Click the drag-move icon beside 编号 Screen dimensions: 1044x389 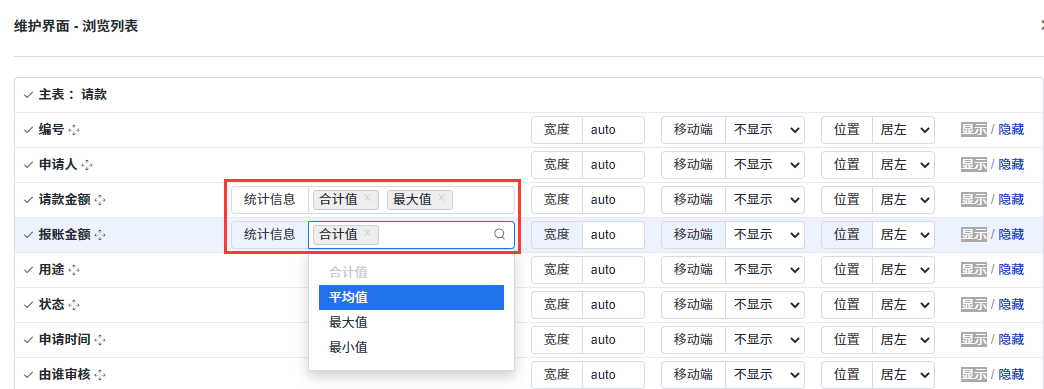pos(74,130)
